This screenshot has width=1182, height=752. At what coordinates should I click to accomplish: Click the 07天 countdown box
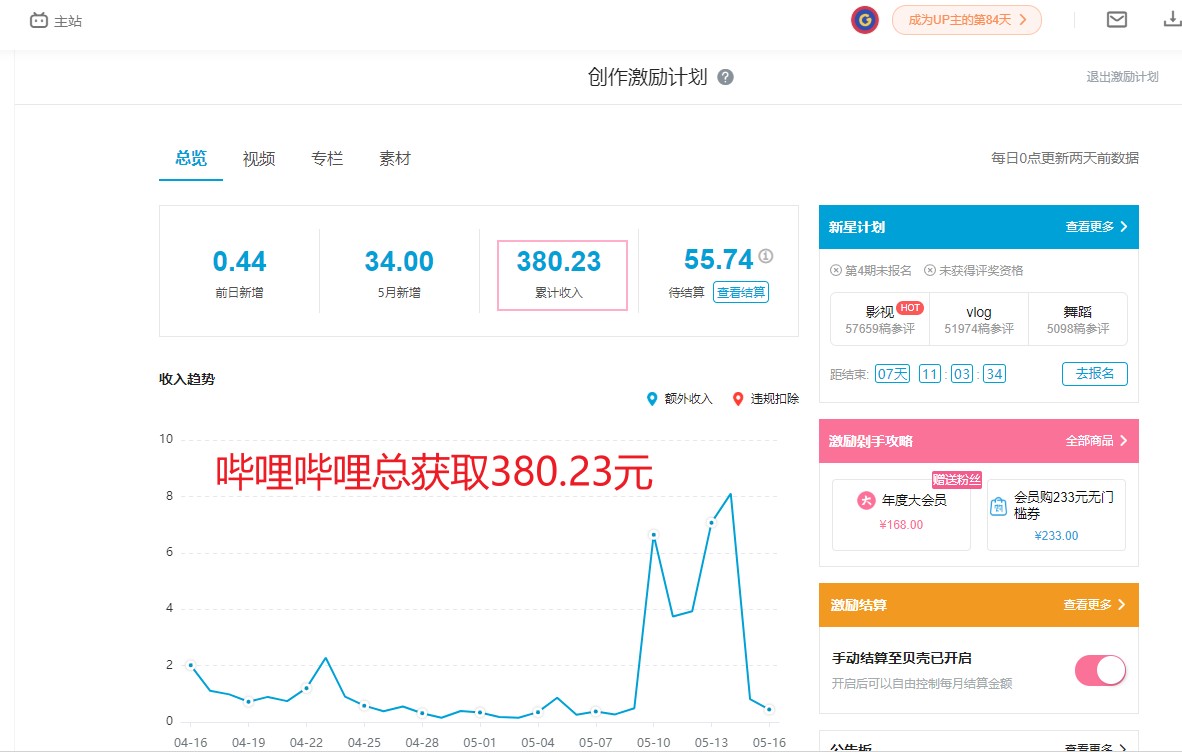pyautogui.click(x=892, y=374)
